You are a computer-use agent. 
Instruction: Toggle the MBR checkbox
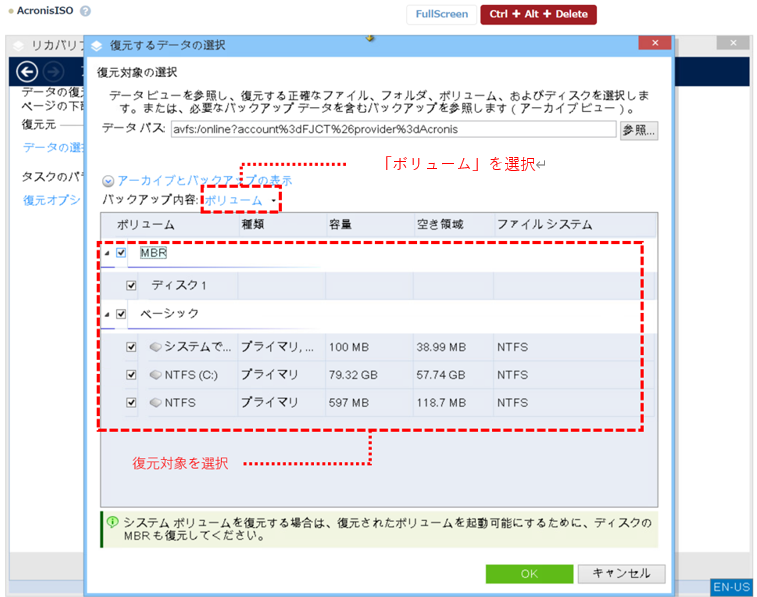tap(121, 253)
